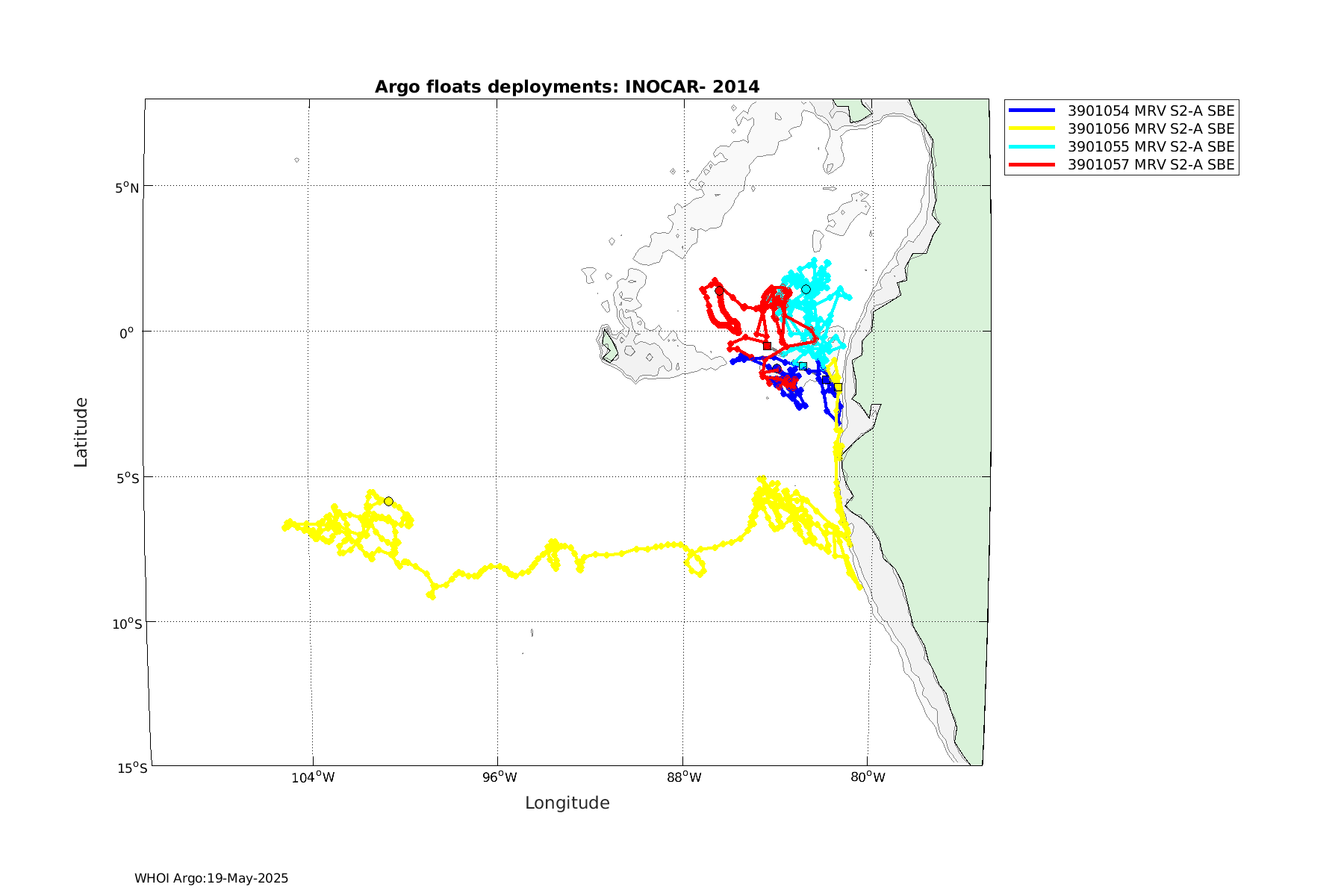Click the 104°W longitude tick label
Image resolution: width=1344 pixels, height=896 pixels.
click(312, 777)
